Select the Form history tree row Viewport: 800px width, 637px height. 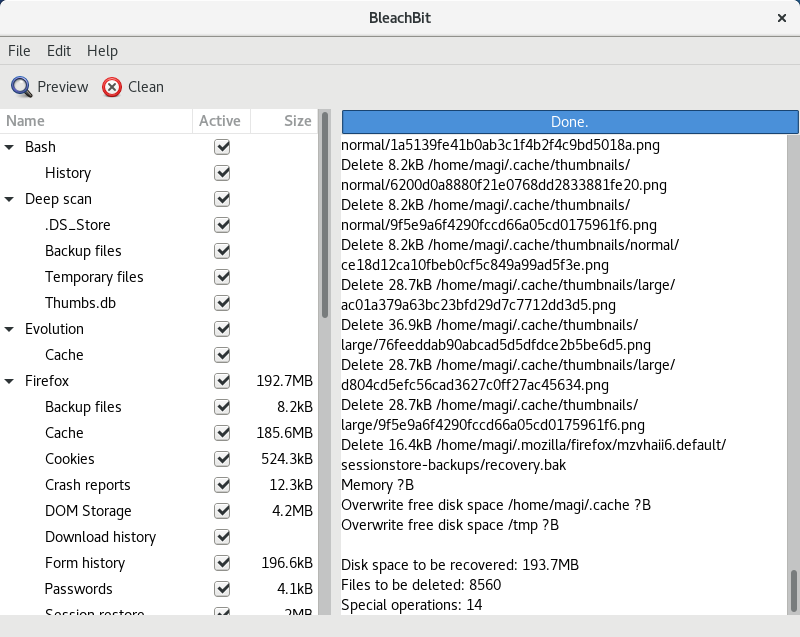tap(159, 564)
